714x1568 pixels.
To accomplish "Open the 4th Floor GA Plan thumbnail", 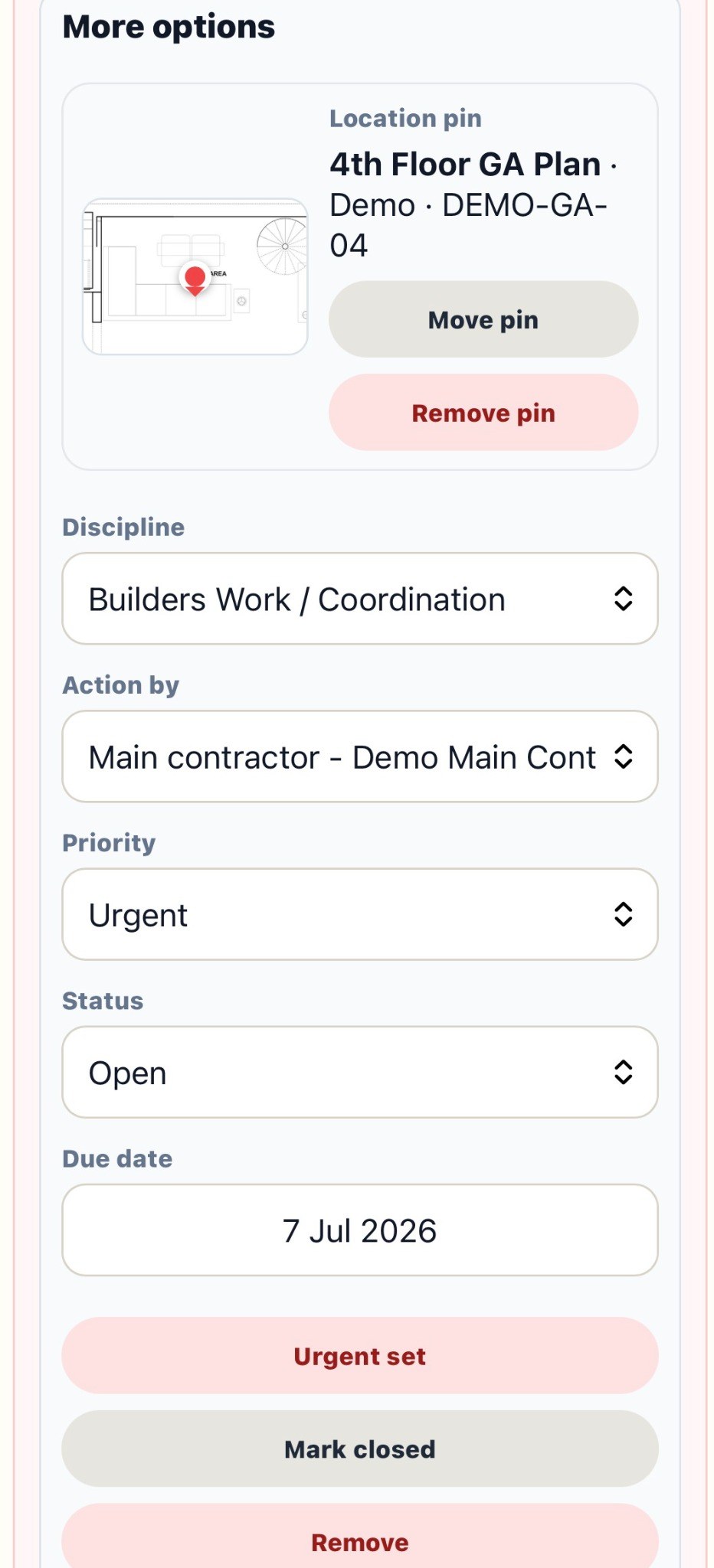I will tap(195, 276).
